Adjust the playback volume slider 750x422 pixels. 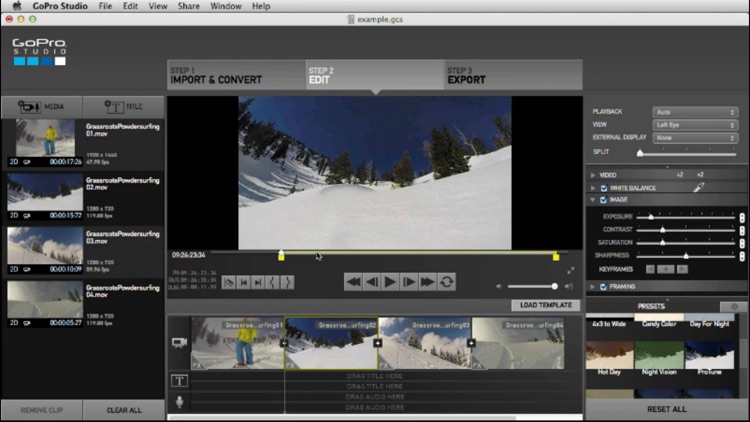(532, 286)
